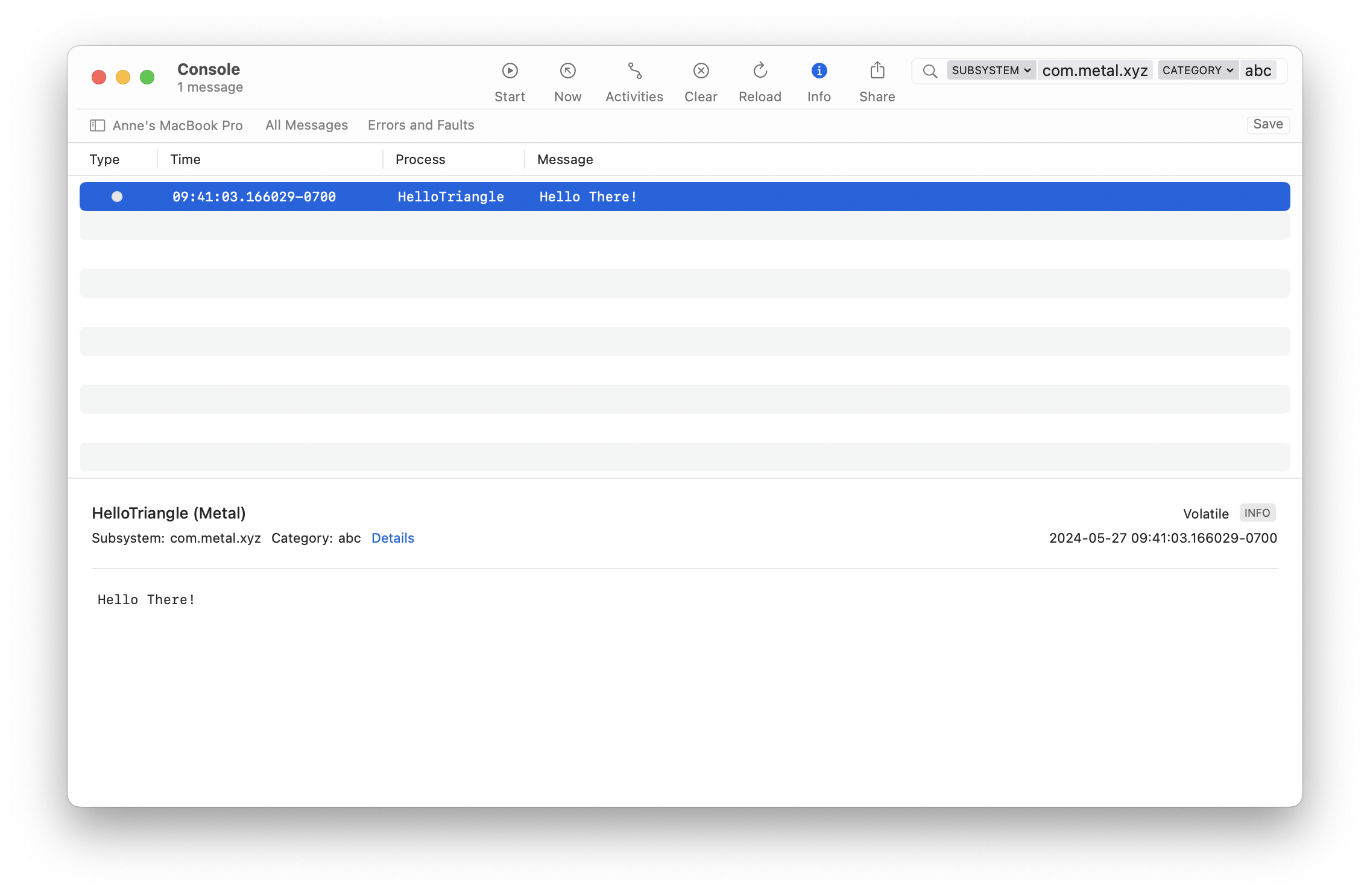The height and width of the screenshot is (896, 1370).
Task: Click the Start streaming icon
Action: point(510,71)
